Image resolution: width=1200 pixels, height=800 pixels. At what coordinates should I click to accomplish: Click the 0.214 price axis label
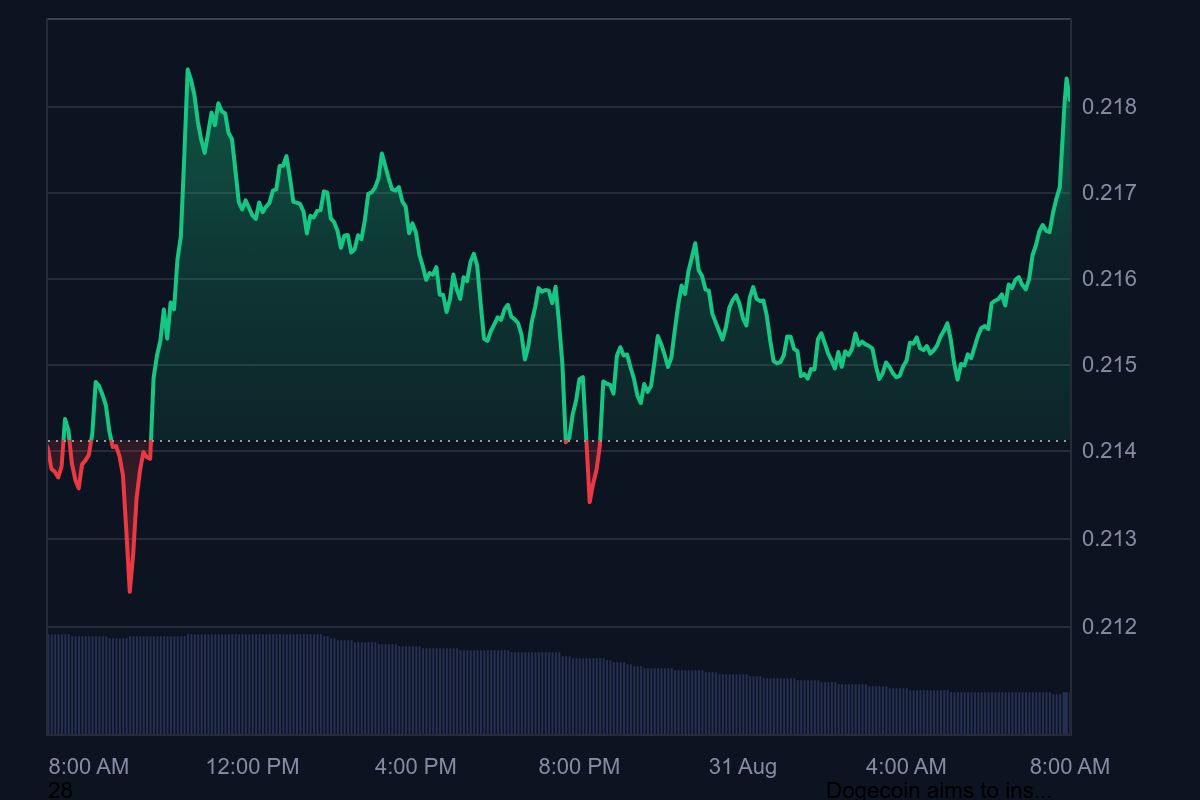1110,451
